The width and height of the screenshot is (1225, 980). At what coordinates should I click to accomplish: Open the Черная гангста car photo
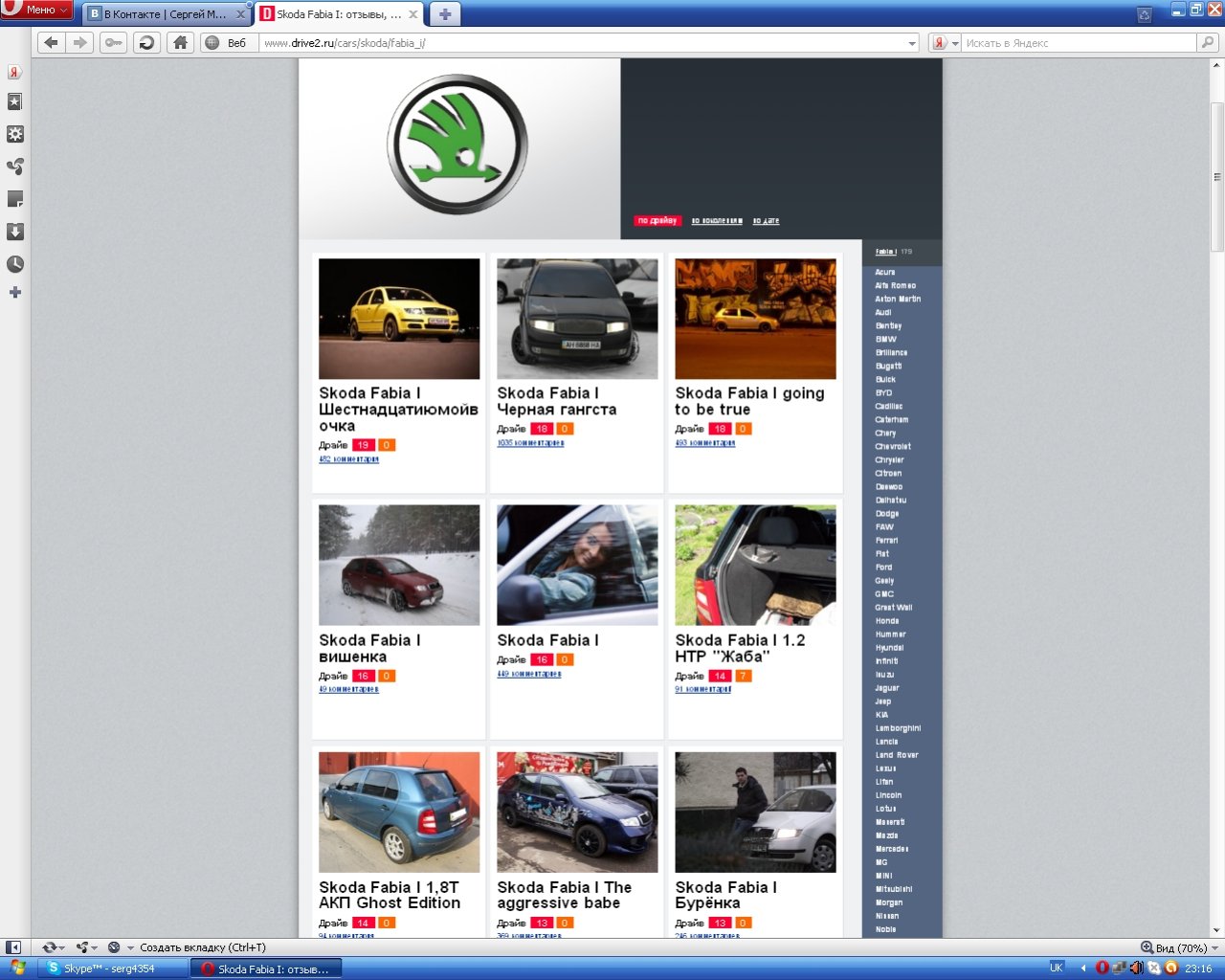(577, 319)
